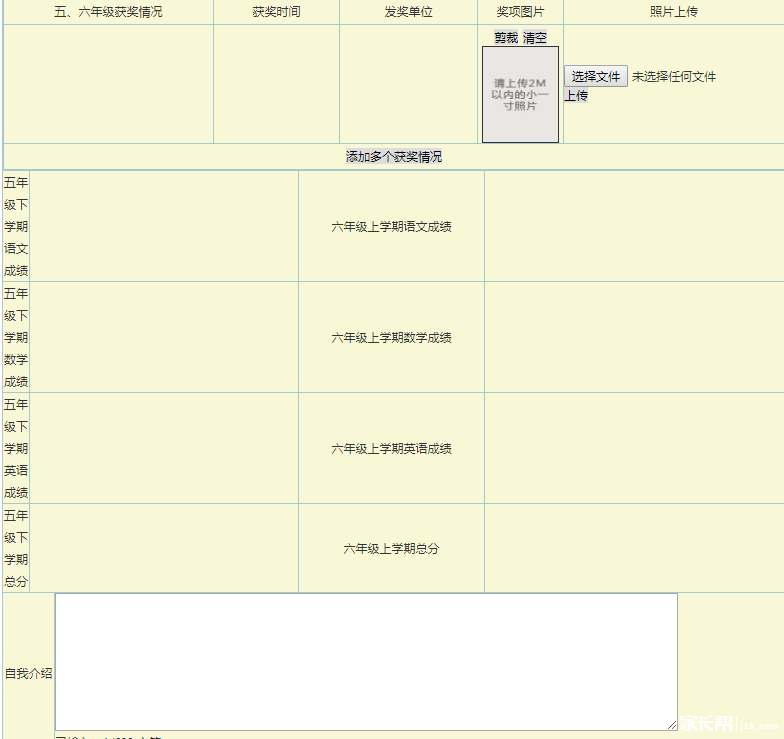Screen dimensions: 784x739
Task: Select the 六年级上学期总分 total field
Action: coord(634,549)
